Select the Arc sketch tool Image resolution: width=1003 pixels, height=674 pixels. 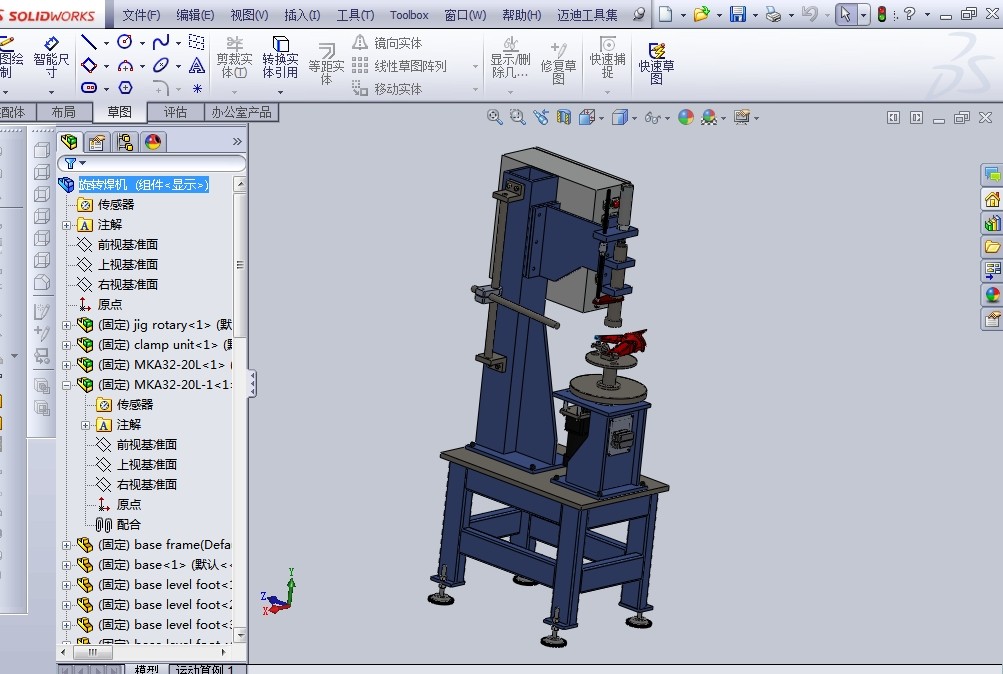(x=125, y=65)
